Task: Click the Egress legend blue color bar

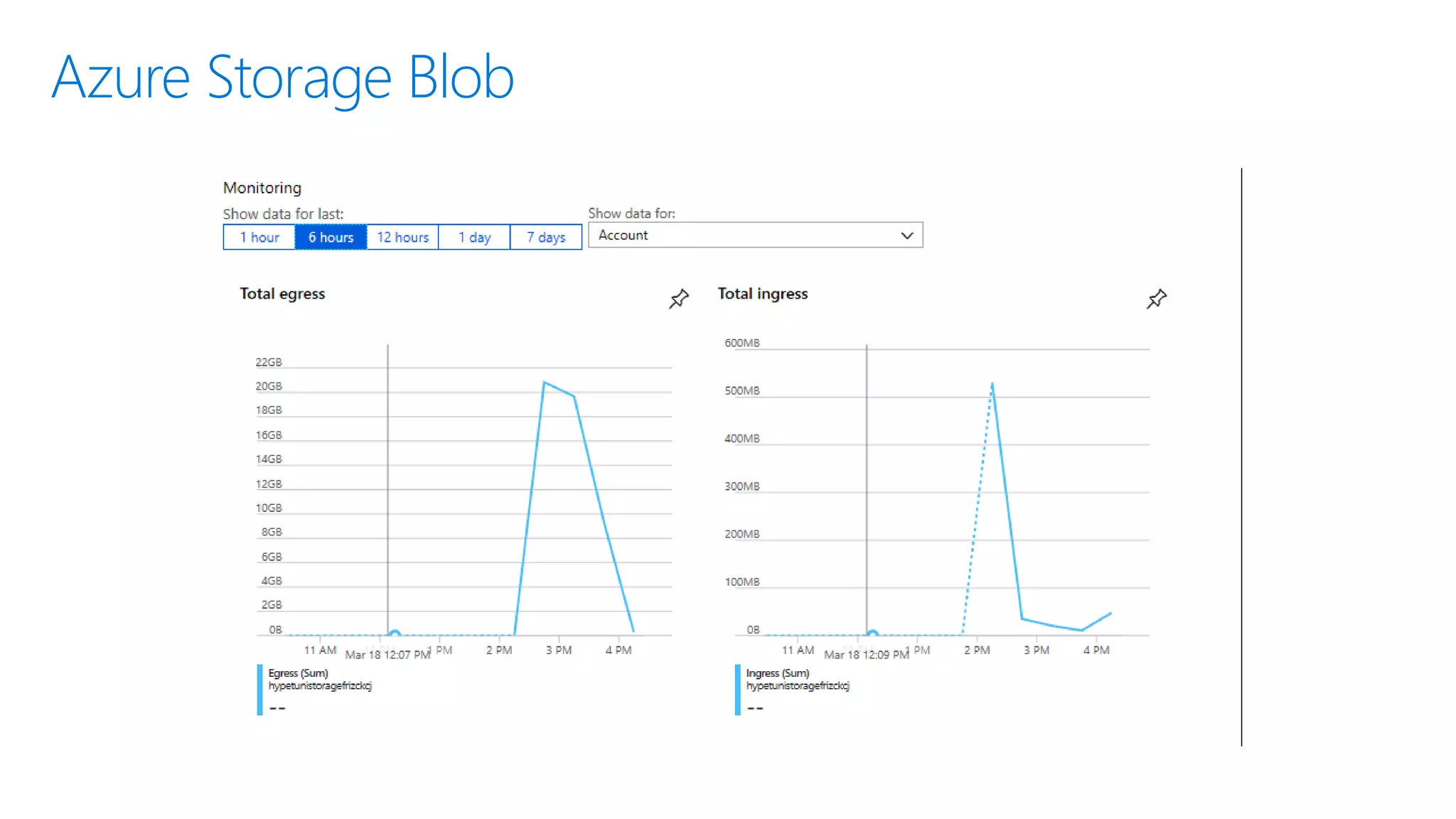Action: pos(259,690)
